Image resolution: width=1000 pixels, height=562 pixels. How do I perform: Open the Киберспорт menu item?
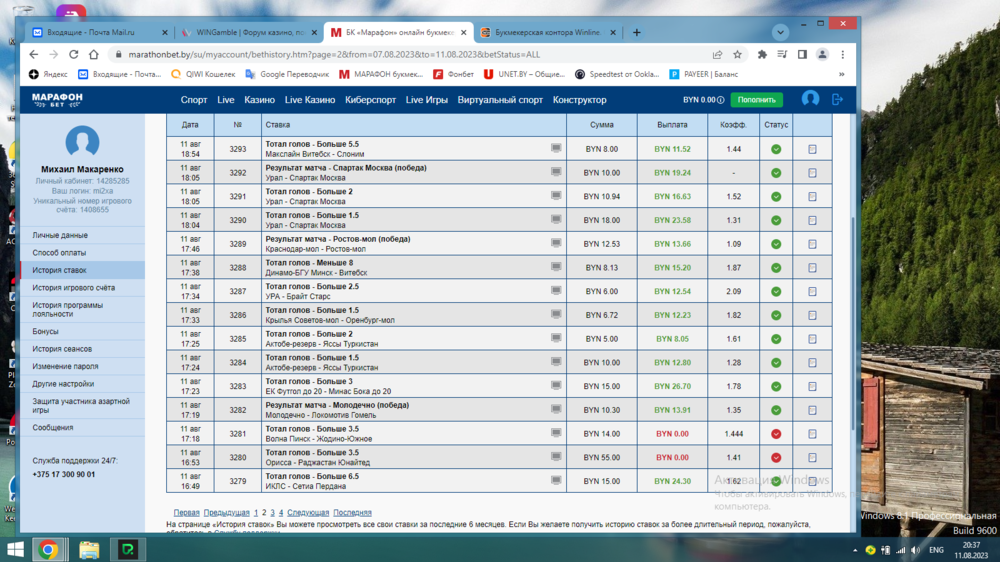(x=370, y=100)
